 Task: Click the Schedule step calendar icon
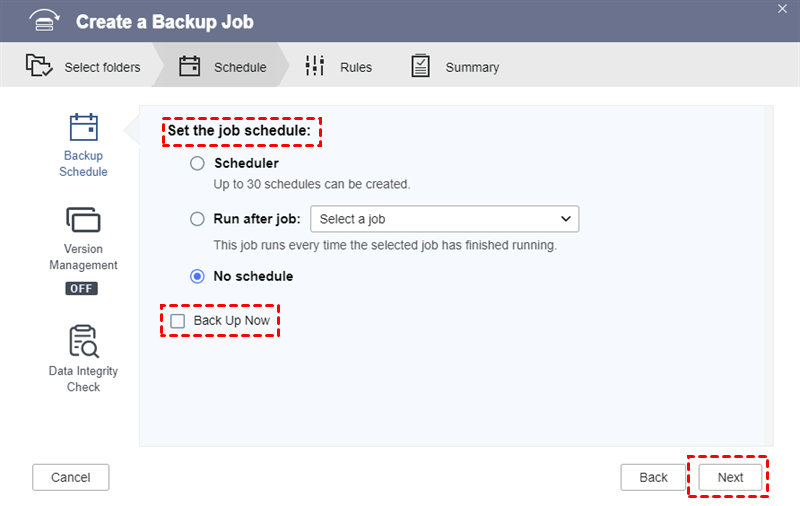coord(190,67)
